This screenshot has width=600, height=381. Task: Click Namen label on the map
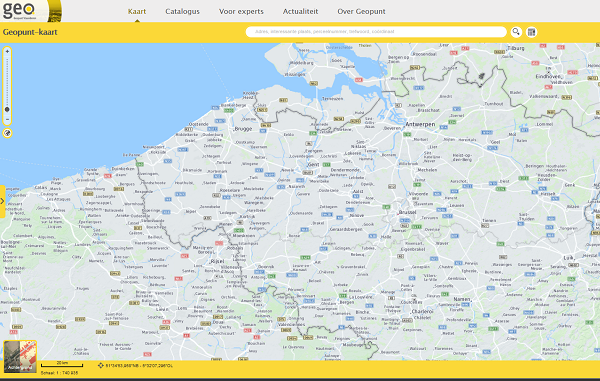click(462, 299)
